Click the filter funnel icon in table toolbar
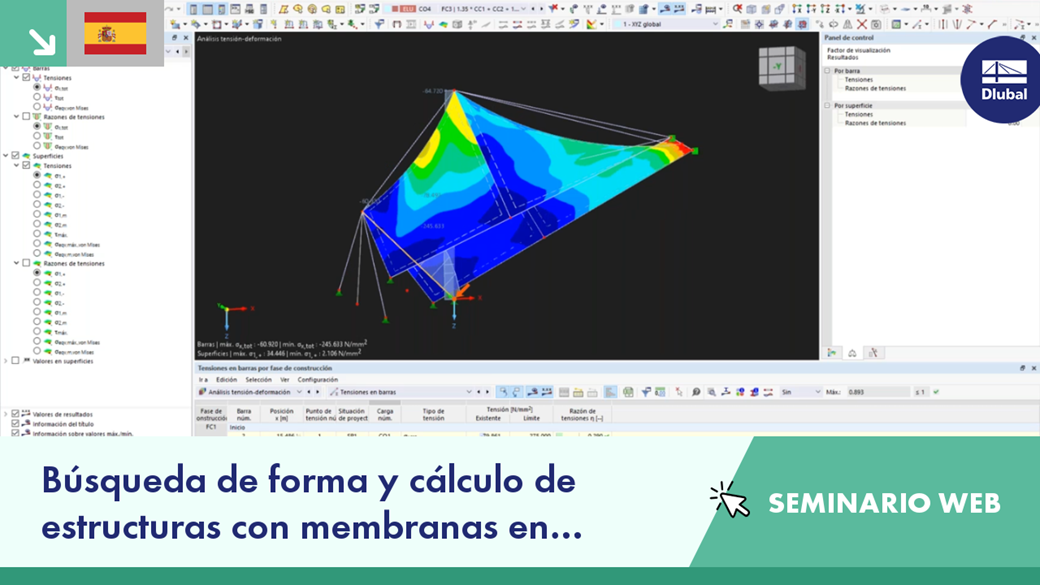This screenshot has width=1040, height=585. coord(645,392)
